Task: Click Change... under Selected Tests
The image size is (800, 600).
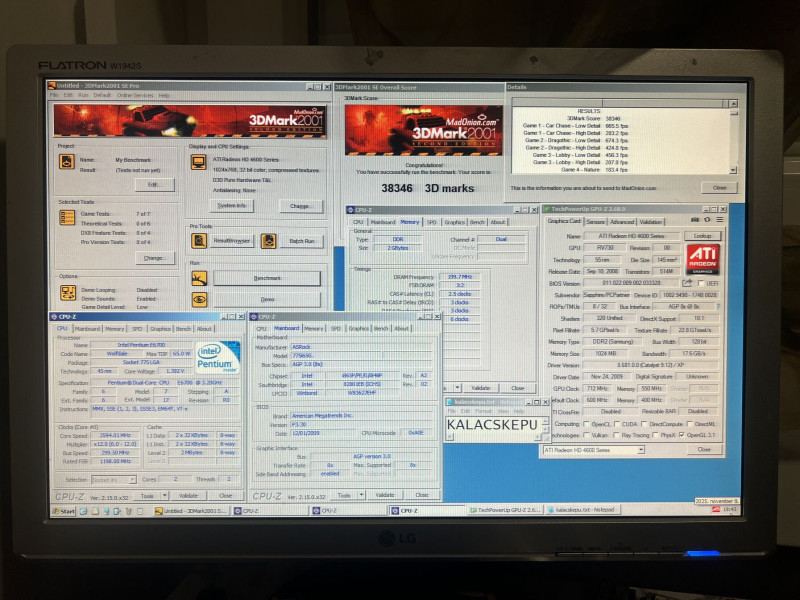Action: [155, 258]
